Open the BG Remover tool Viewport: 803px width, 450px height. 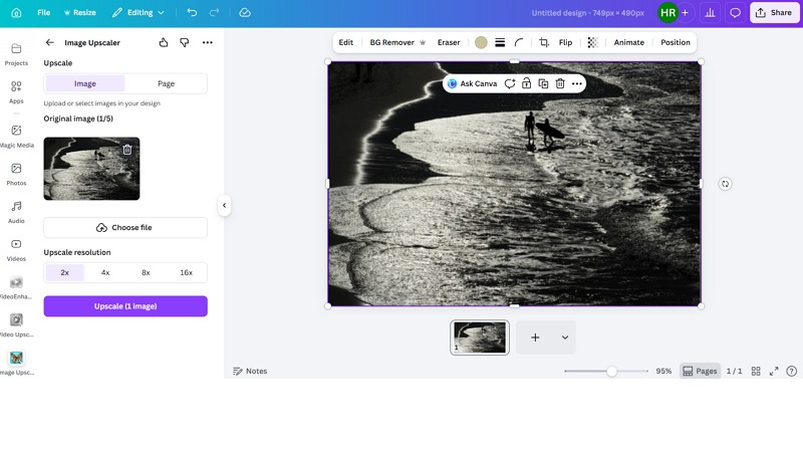coord(397,42)
